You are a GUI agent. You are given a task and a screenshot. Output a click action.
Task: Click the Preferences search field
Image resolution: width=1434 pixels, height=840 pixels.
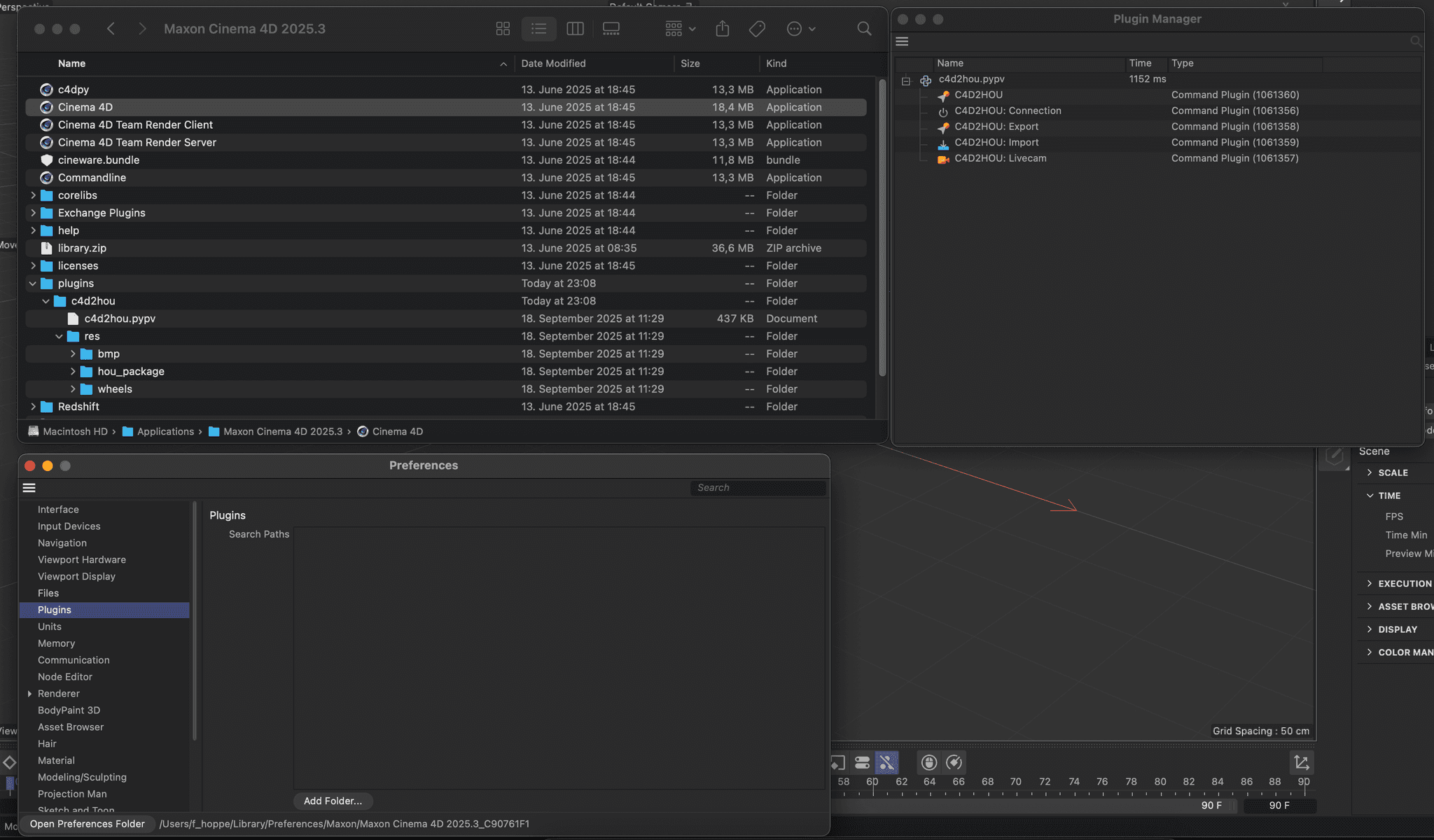point(758,488)
